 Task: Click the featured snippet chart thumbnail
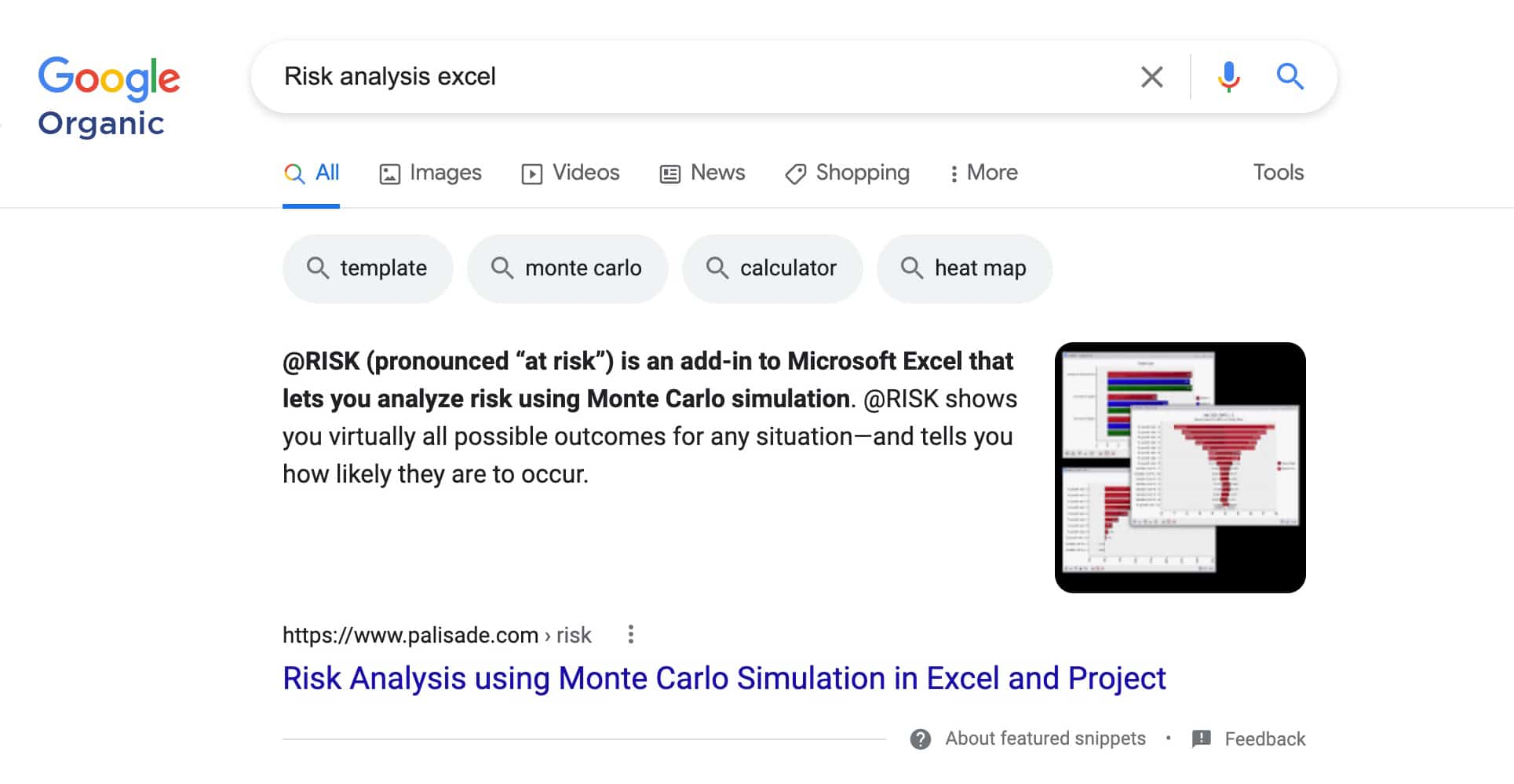coord(1180,466)
